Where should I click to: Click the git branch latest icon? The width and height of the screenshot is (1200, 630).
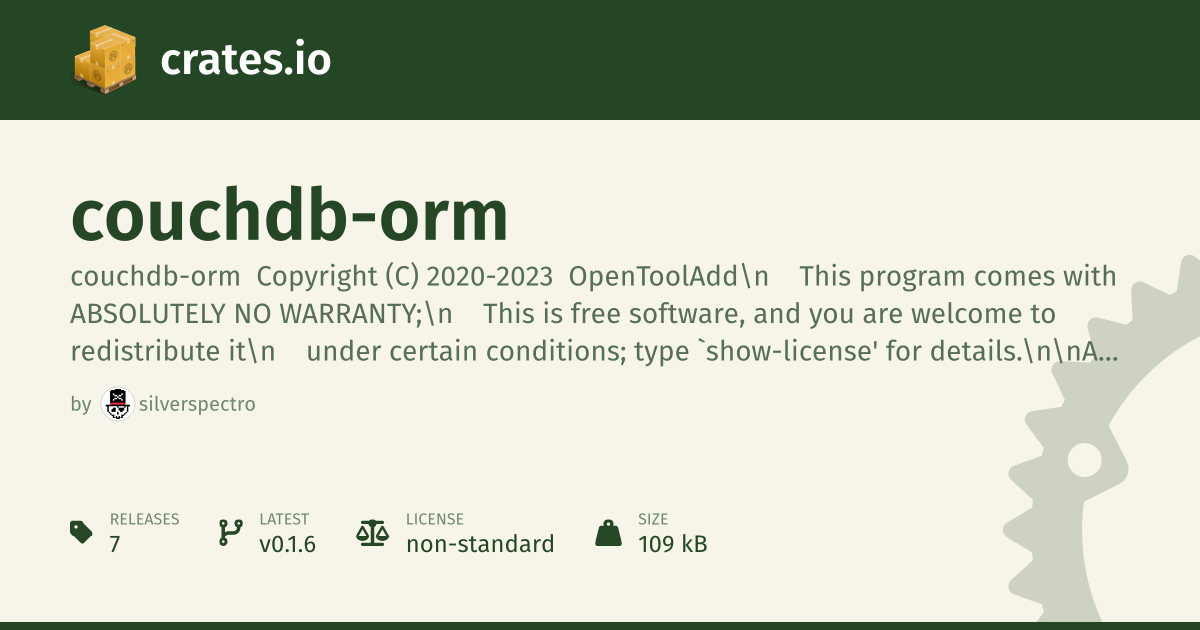pyautogui.click(x=230, y=532)
